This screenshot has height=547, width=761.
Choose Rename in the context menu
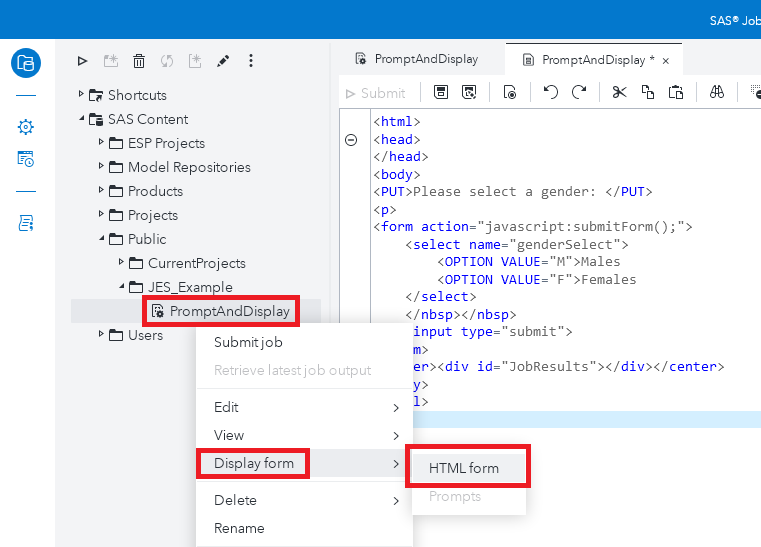[x=239, y=528]
